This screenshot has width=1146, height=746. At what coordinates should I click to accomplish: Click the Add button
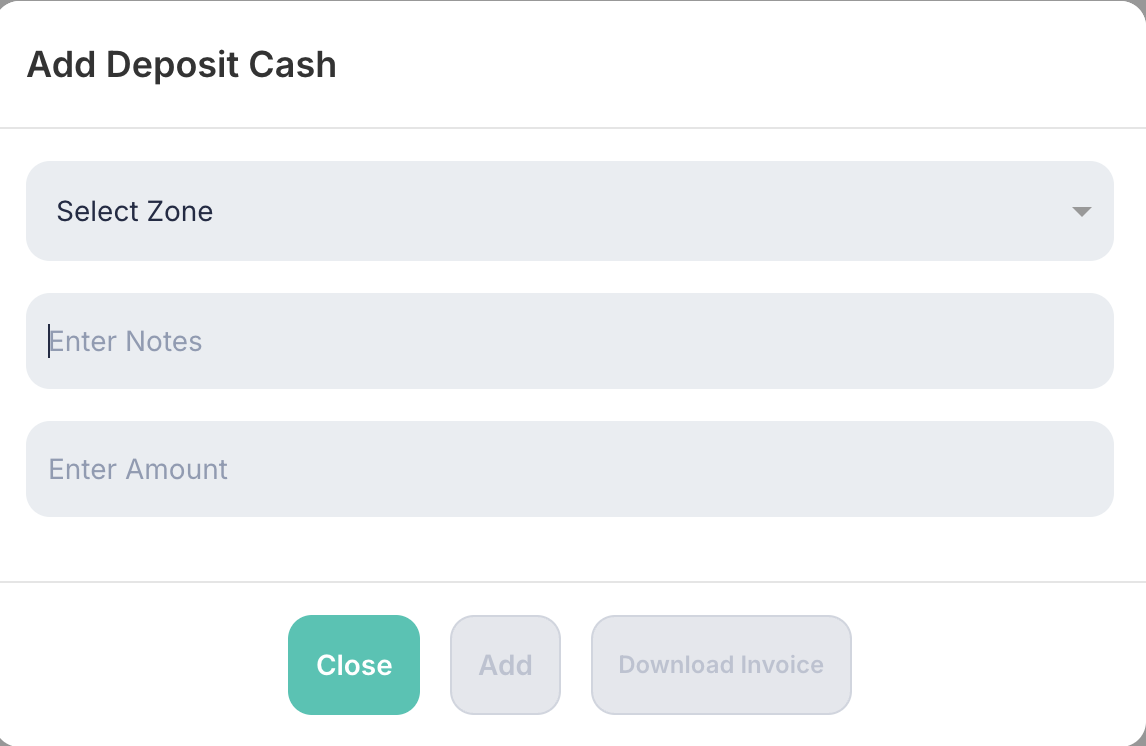(505, 665)
